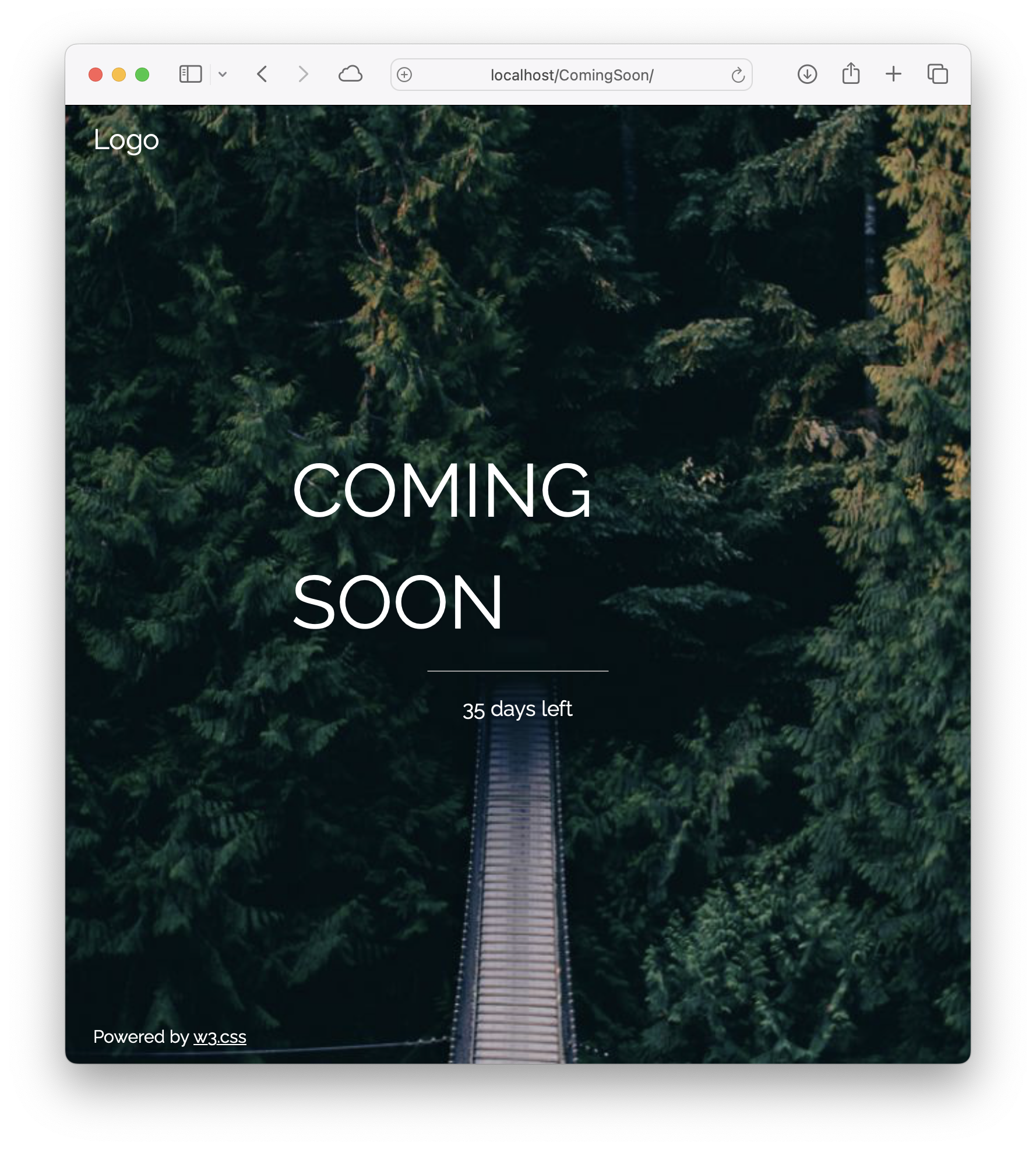Open a new tab with plus button
Screen dimensions: 1036x1150
coord(893,74)
